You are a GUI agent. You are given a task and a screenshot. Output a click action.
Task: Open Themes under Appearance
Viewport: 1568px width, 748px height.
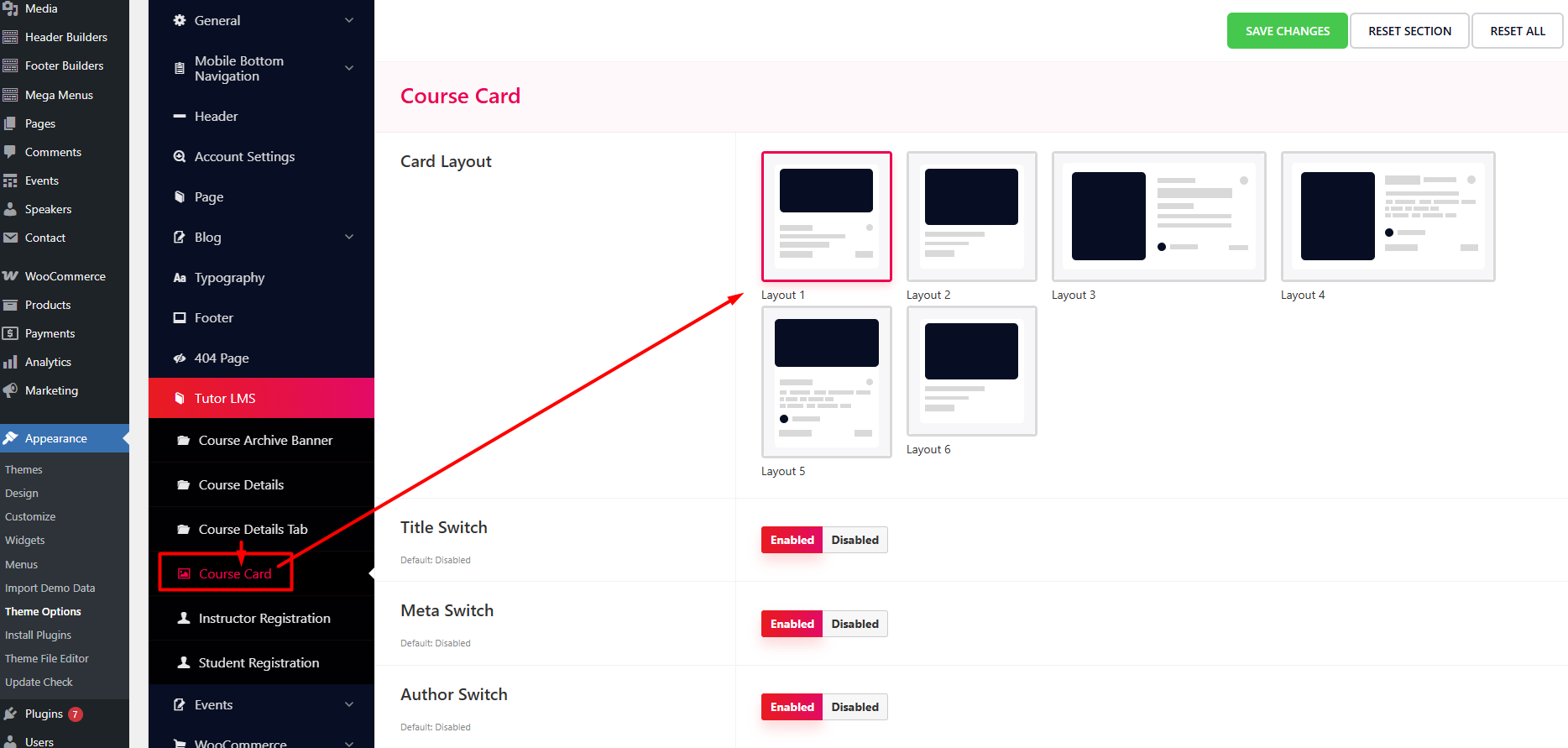pos(24,469)
